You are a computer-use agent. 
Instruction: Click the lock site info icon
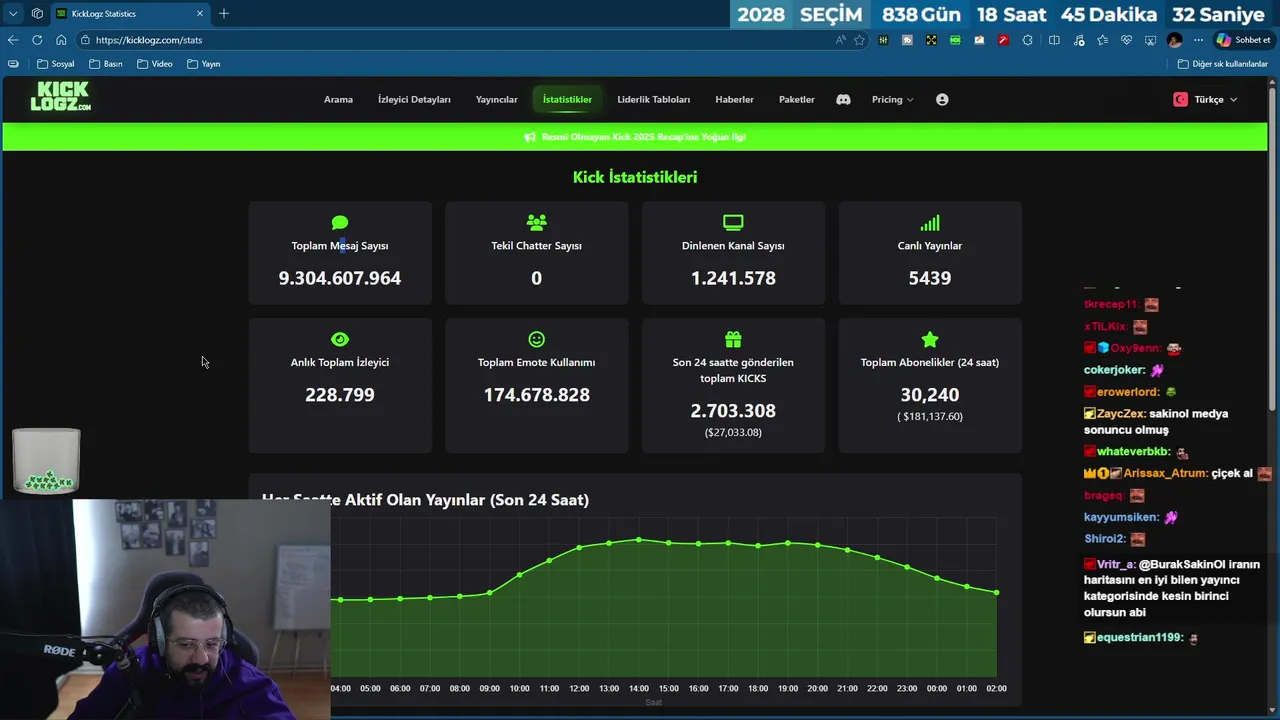(x=85, y=40)
